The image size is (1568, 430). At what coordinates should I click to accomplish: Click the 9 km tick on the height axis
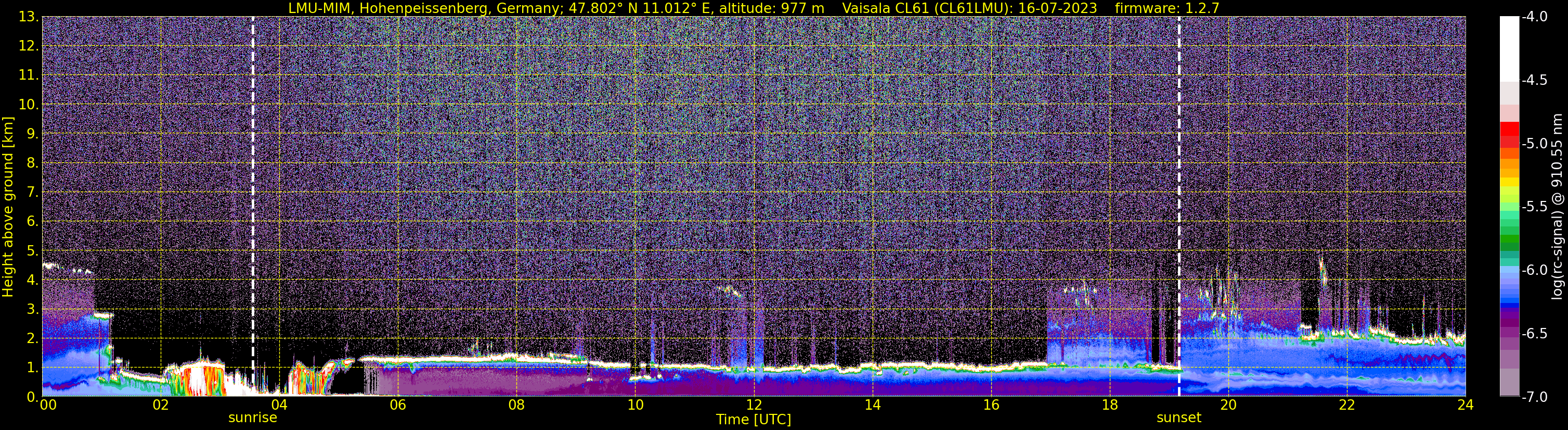(x=32, y=133)
